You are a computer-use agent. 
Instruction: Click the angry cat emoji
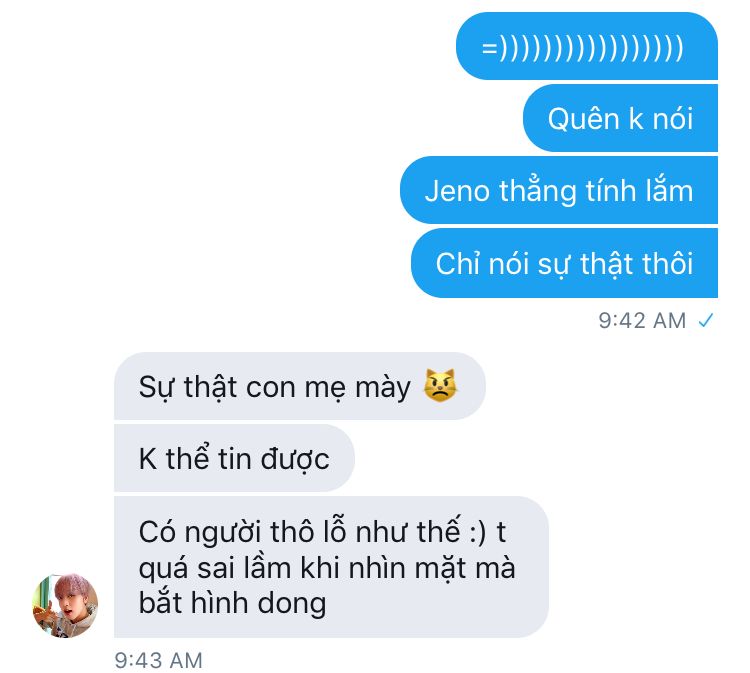[x=440, y=386]
